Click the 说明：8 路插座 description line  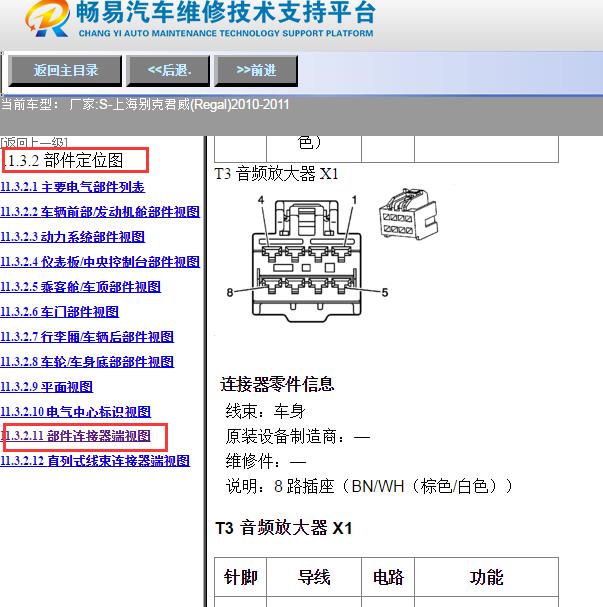(x=370, y=486)
